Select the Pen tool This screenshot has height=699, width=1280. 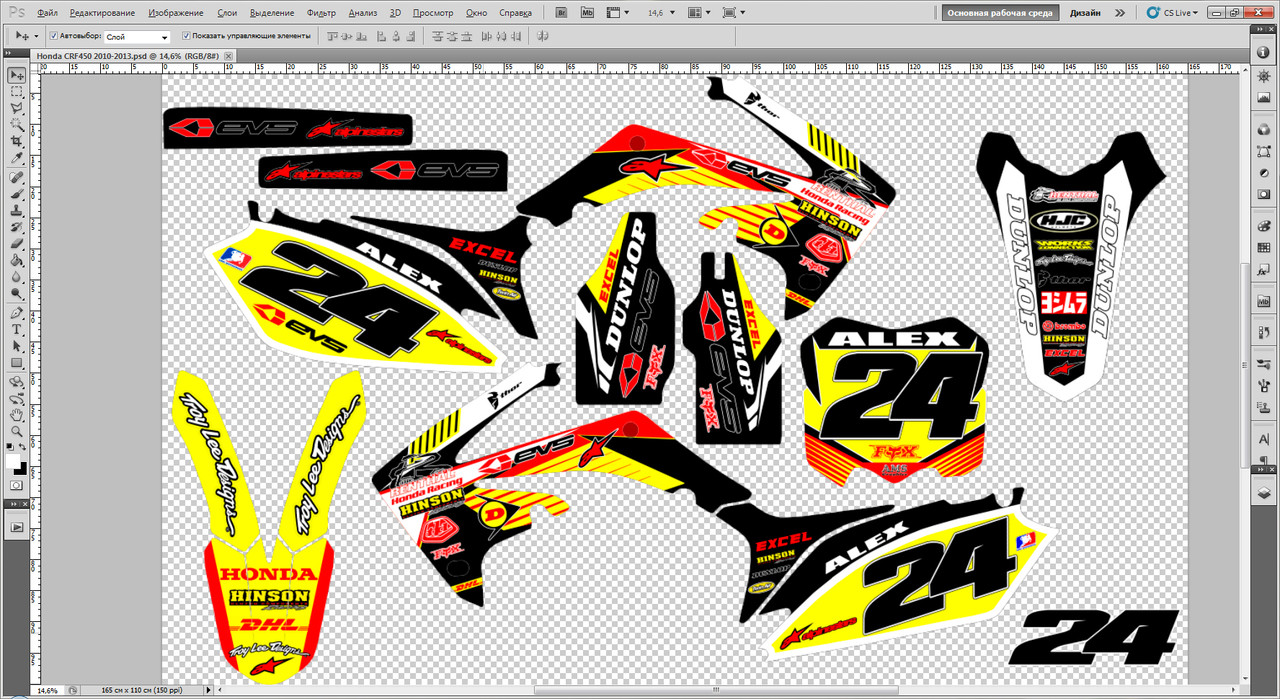[17, 313]
